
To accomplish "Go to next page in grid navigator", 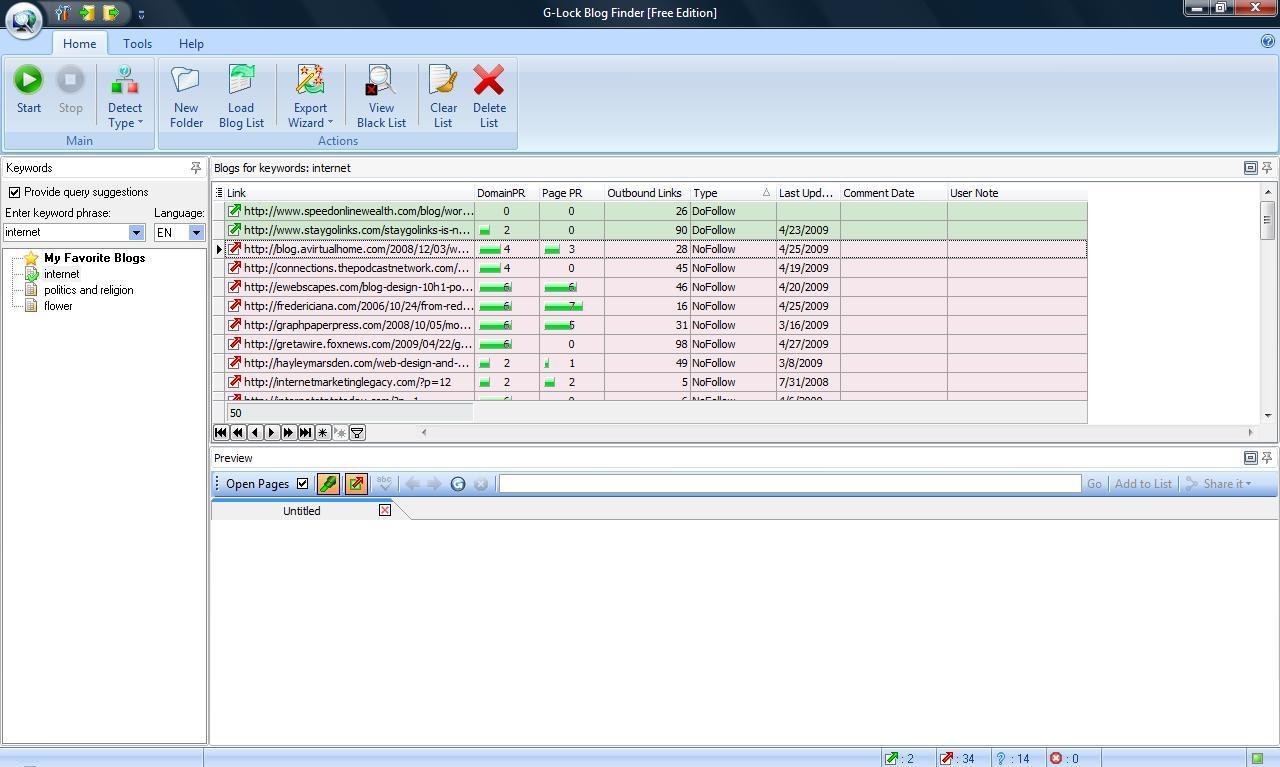I will point(289,433).
